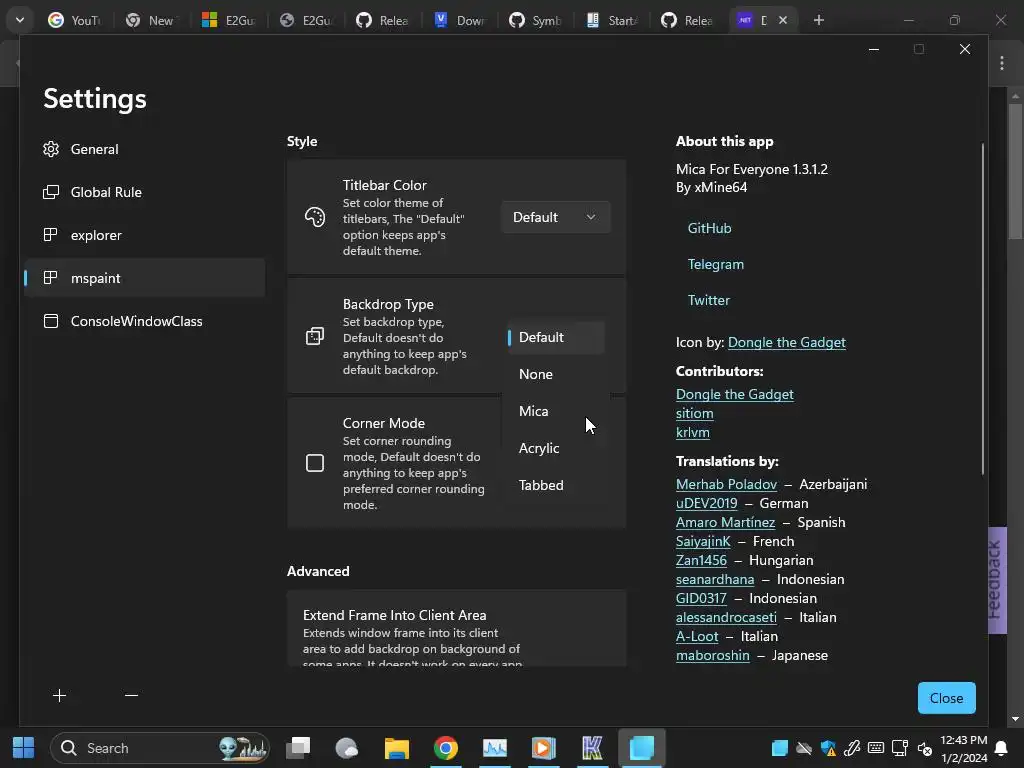Switch to the Symbols GitHub browser tab
The width and height of the screenshot is (1024, 768).
pyautogui.click(x=535, y=20)
